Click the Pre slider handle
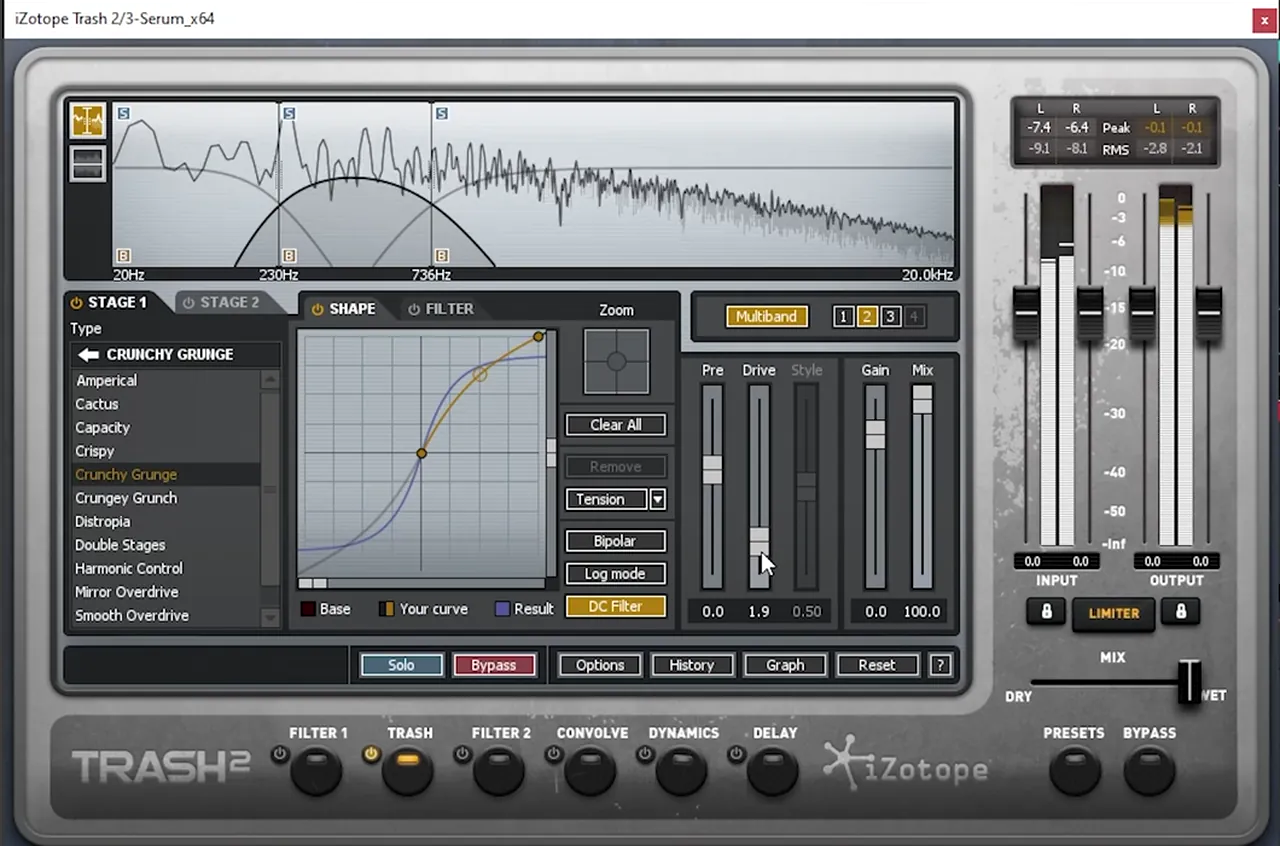The height and width of the screenshot is (846, 1280). [712, 470]
